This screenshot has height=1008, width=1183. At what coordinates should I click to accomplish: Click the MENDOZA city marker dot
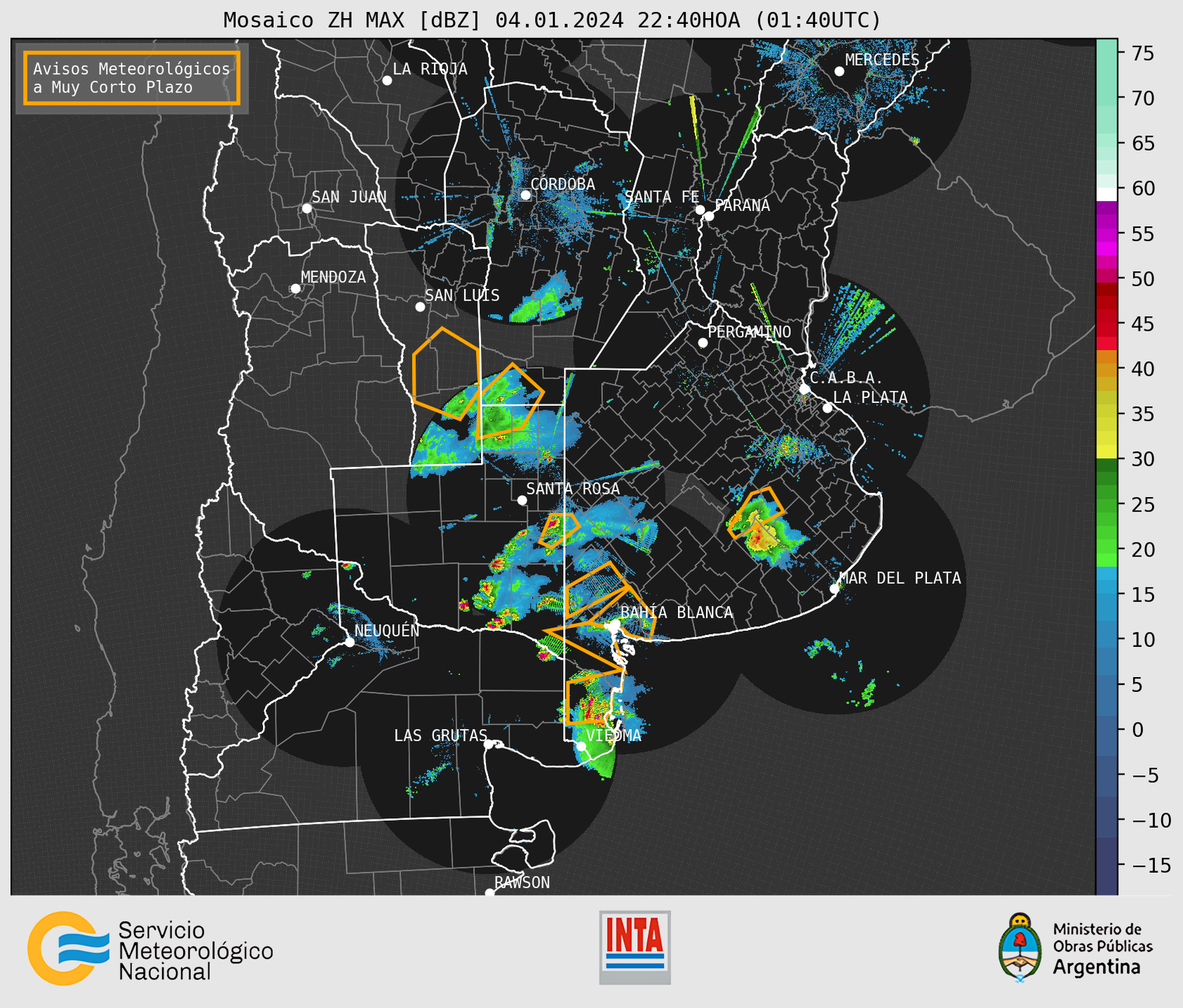click(295, 289)
